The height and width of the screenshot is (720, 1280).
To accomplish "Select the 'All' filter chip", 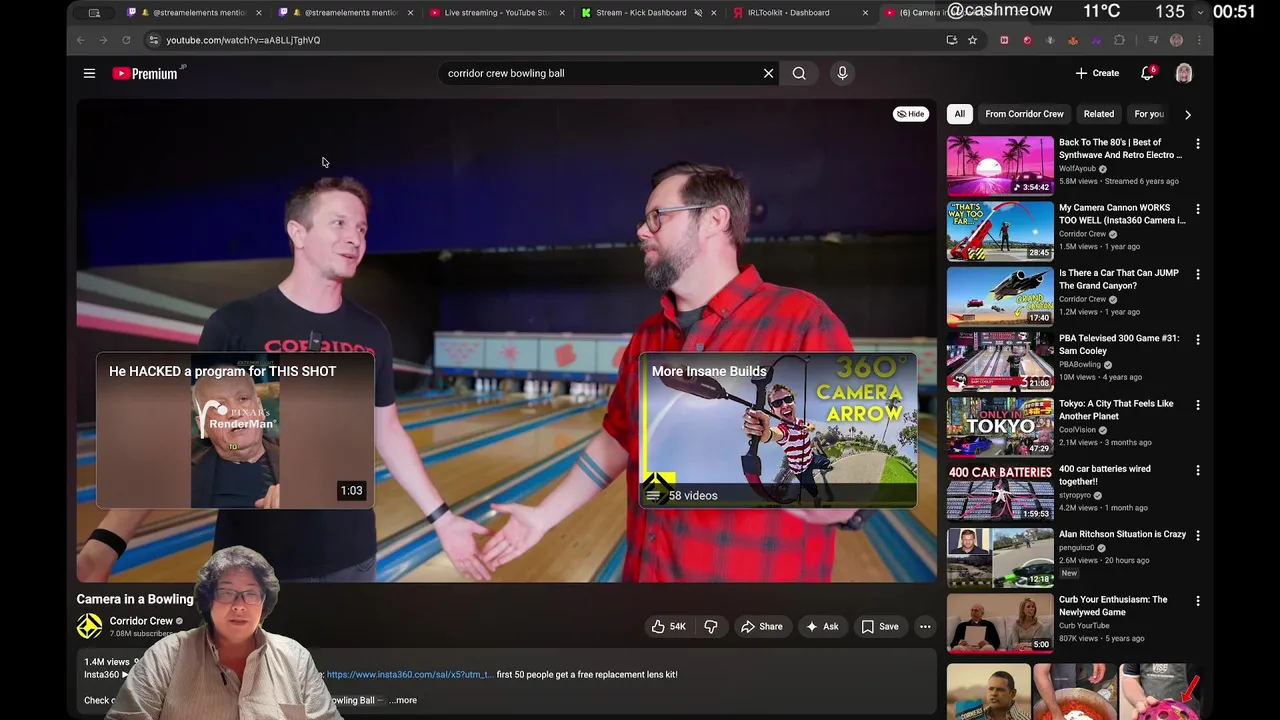I will point(959,114).
